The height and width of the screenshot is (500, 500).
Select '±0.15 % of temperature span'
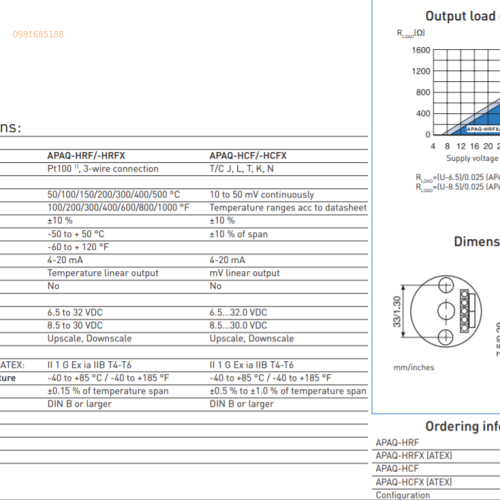click(x=108, y=391)
